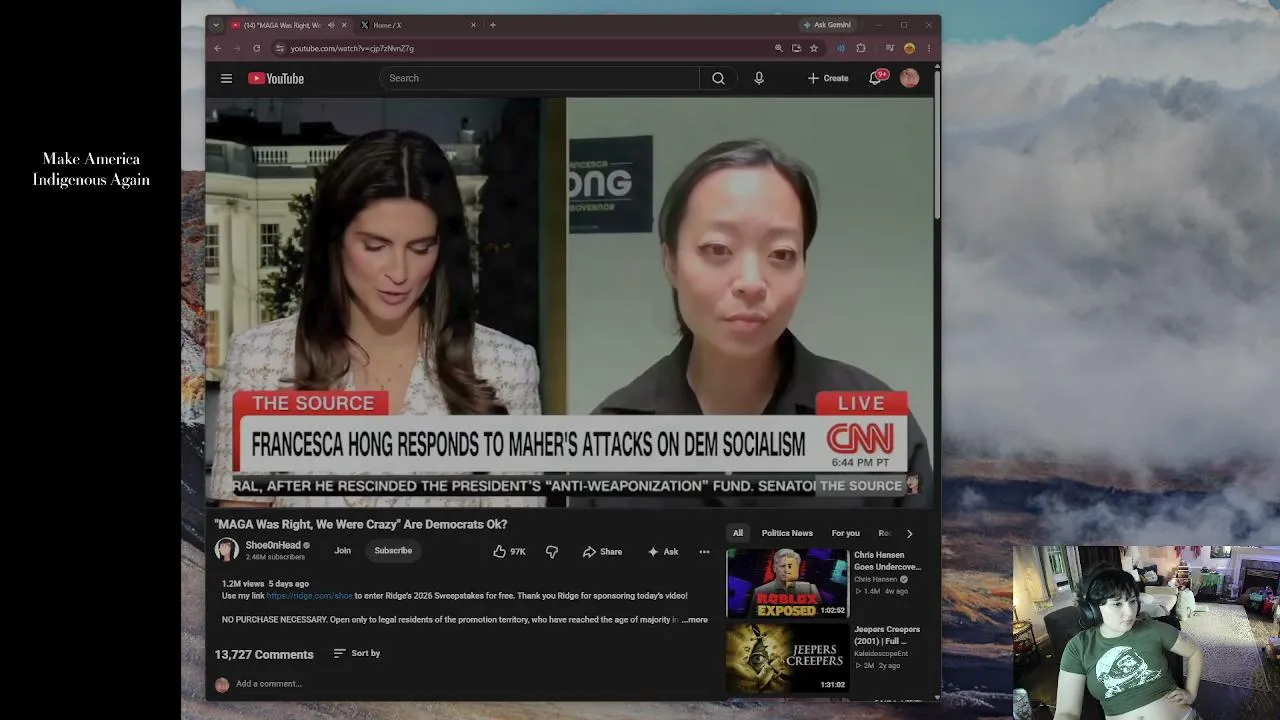Click the install/cast icon in address bar

(796, 48)
